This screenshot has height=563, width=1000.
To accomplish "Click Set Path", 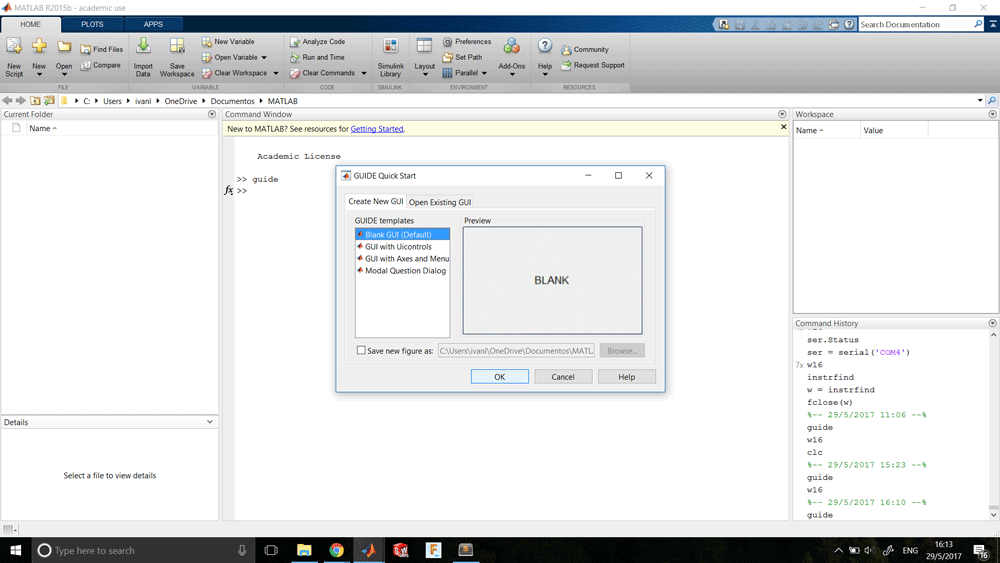I will (x=462, y=57).
